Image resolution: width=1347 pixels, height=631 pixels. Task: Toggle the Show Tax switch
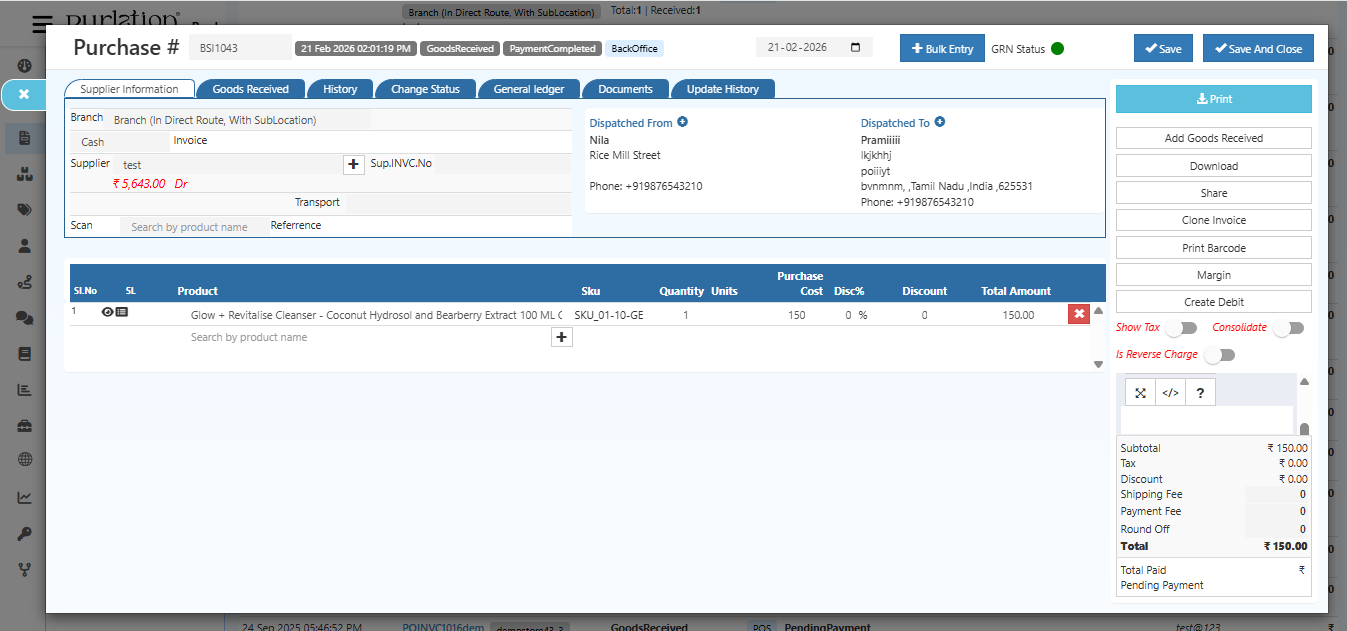(x=1181, y=327)
